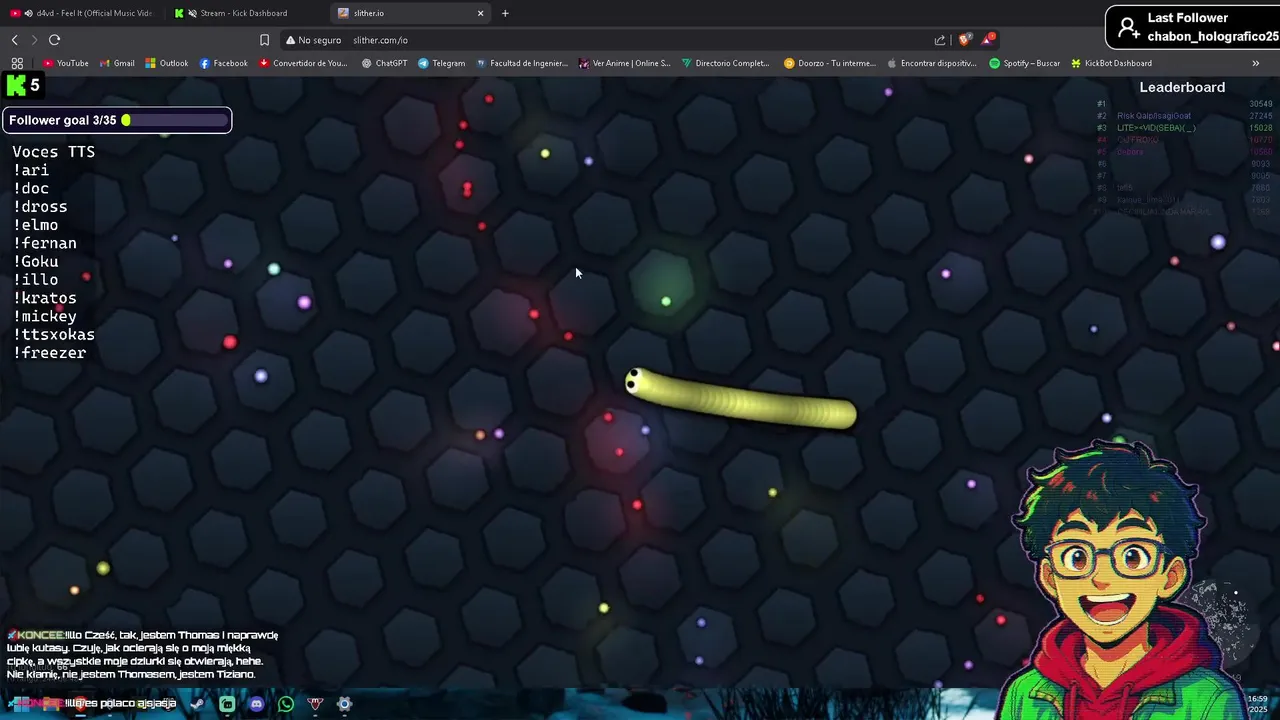The width and height of the screenshot is (1280, 720).
Task: Click the !mickey voice command
Action: coord(45,316)
